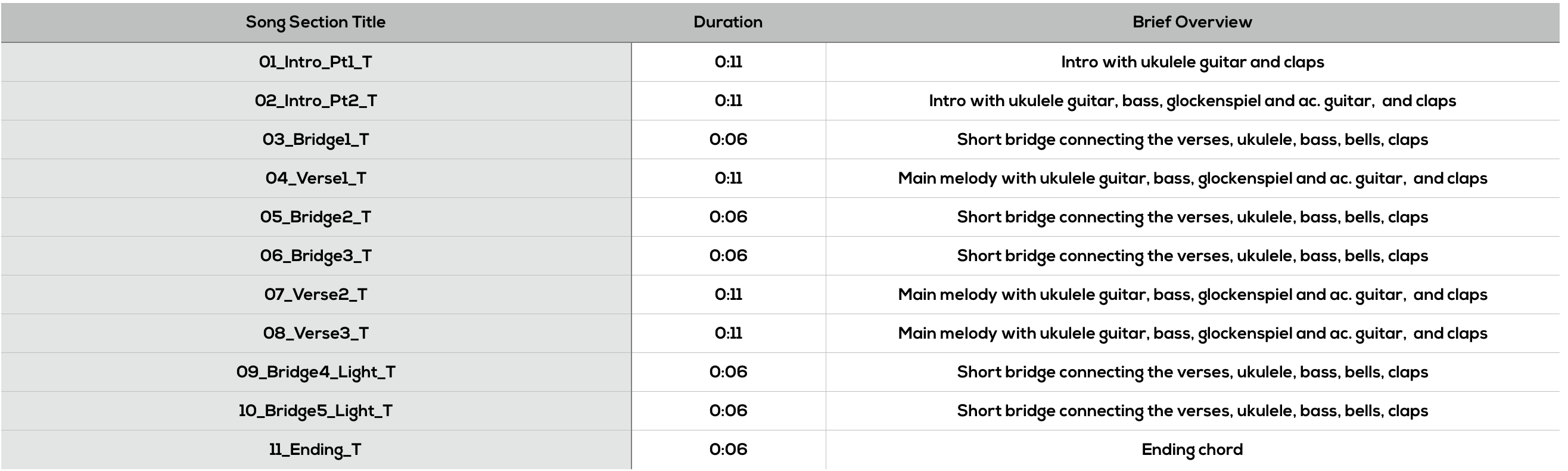Select the 11_Ending_T section title
Image resolution: width=1568 pixels, height=471 pixels.
point(315,449)
